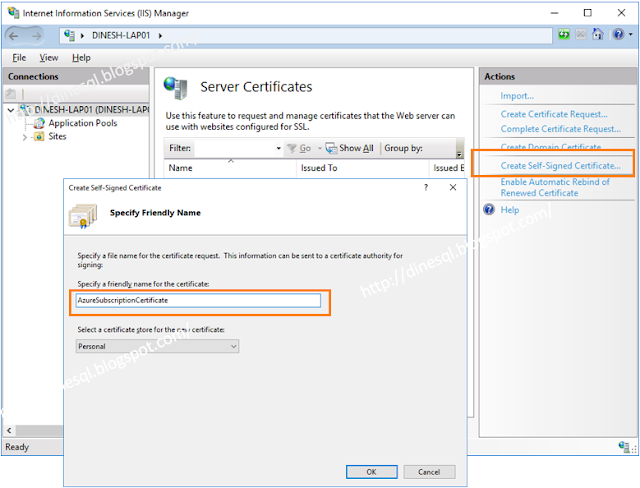This screenshot has width=640, height=488.
Task: Collapse the DINESH-LAP01 tree node
Action: click(x=11, y=110)
